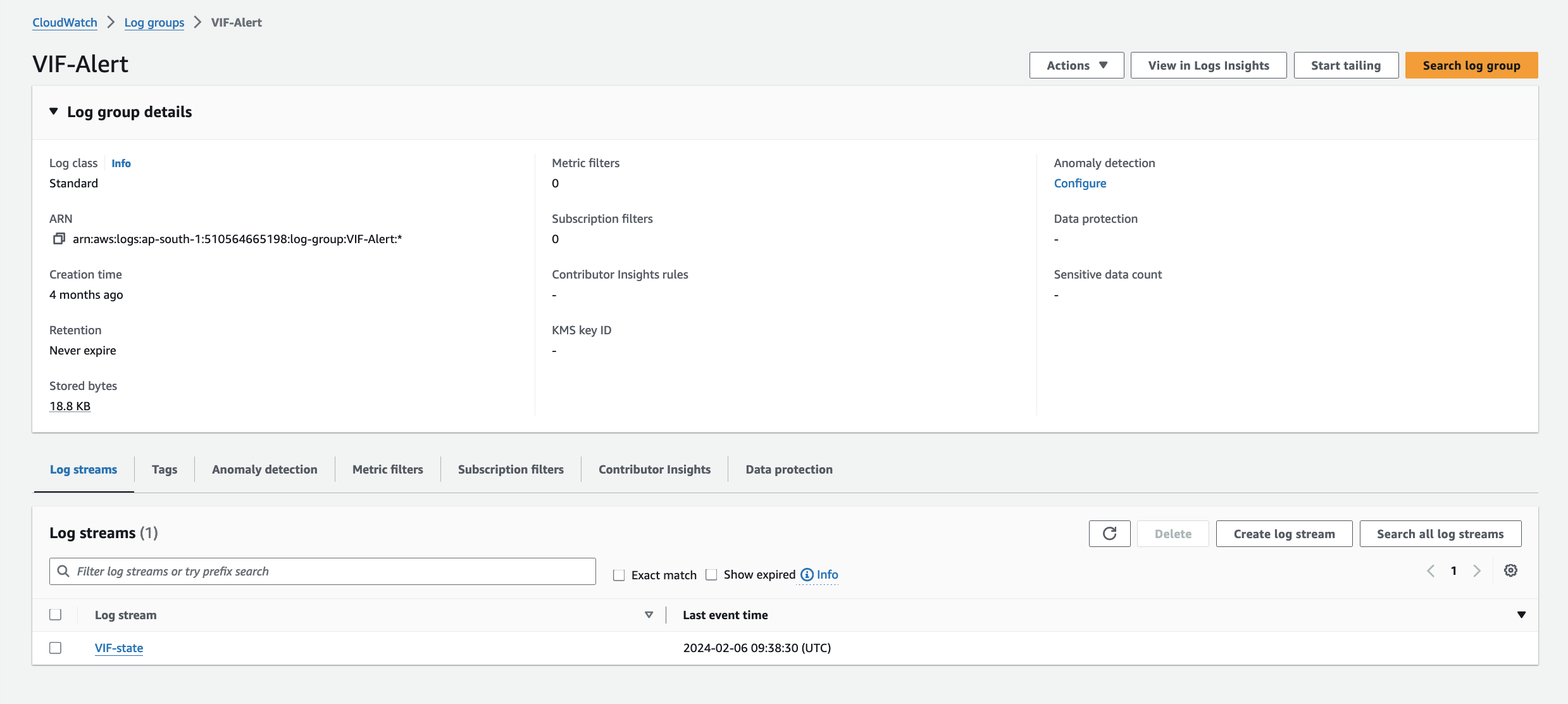Go to the next page of log streams
The height and width of the screenshot is (704, 1568).
click(1478, 570)
